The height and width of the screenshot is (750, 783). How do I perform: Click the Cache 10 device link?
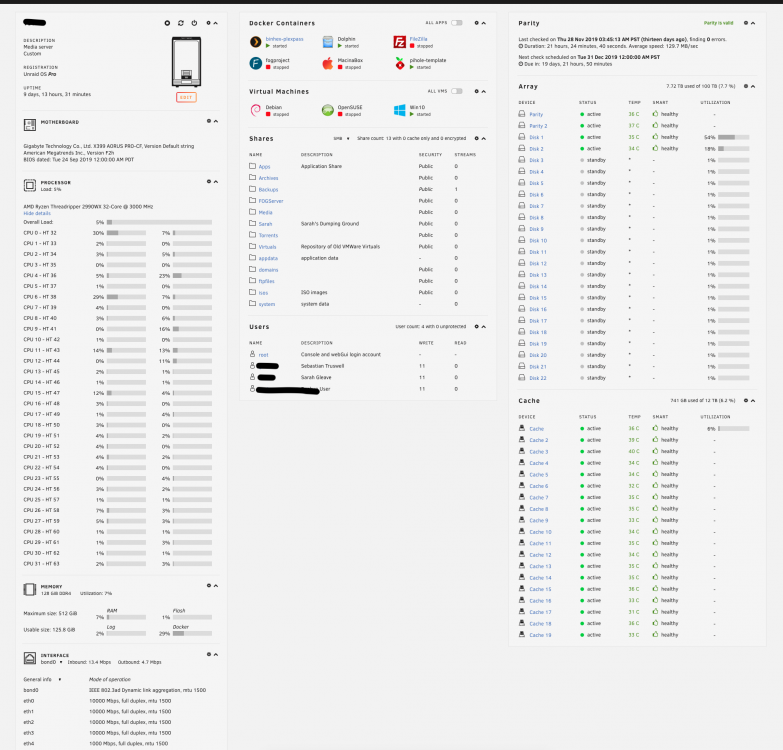[540, 532]
